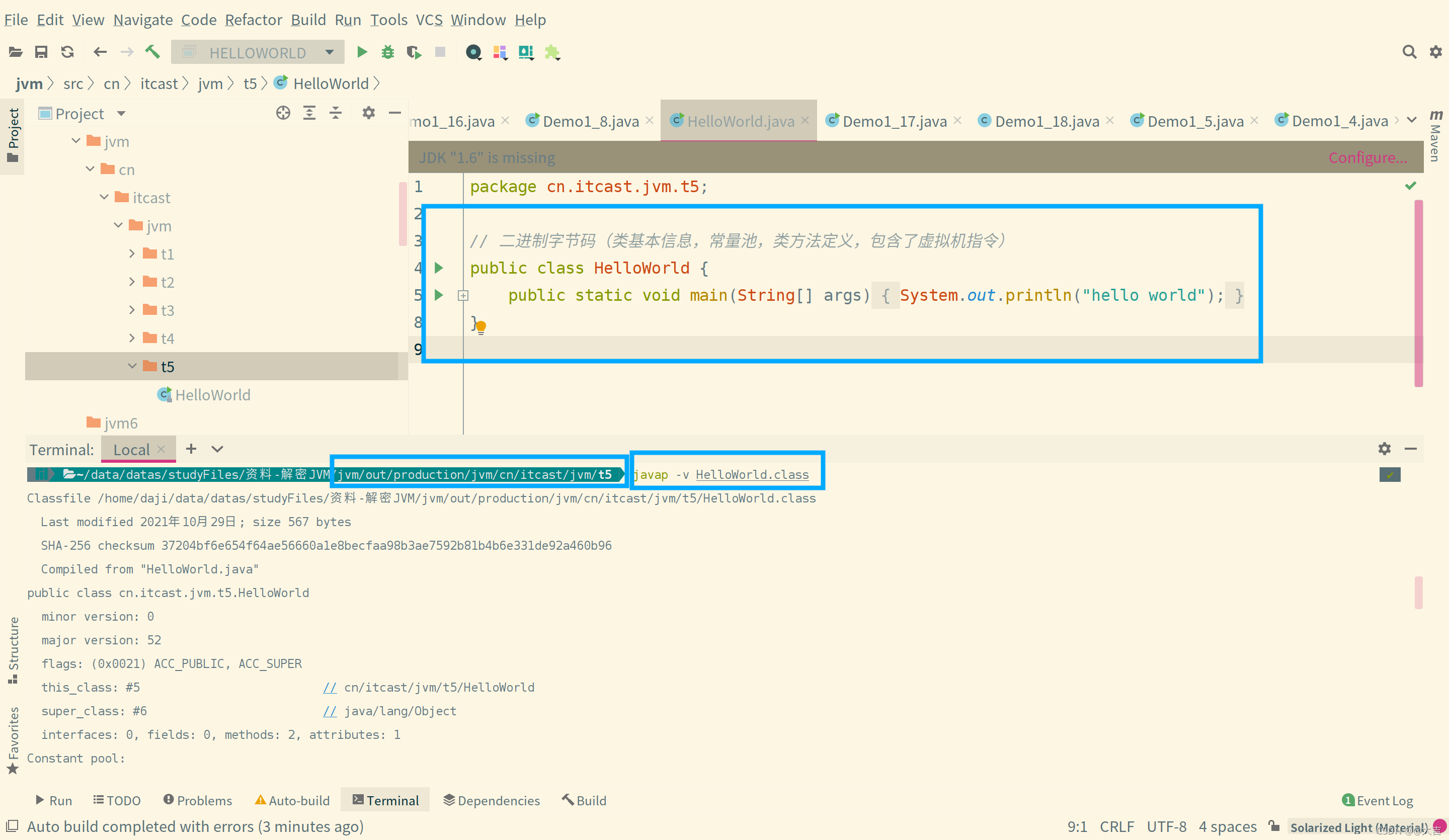Click the UTF-8 encoding in status bar
1449x840 pixels.
coord(1166,826)
